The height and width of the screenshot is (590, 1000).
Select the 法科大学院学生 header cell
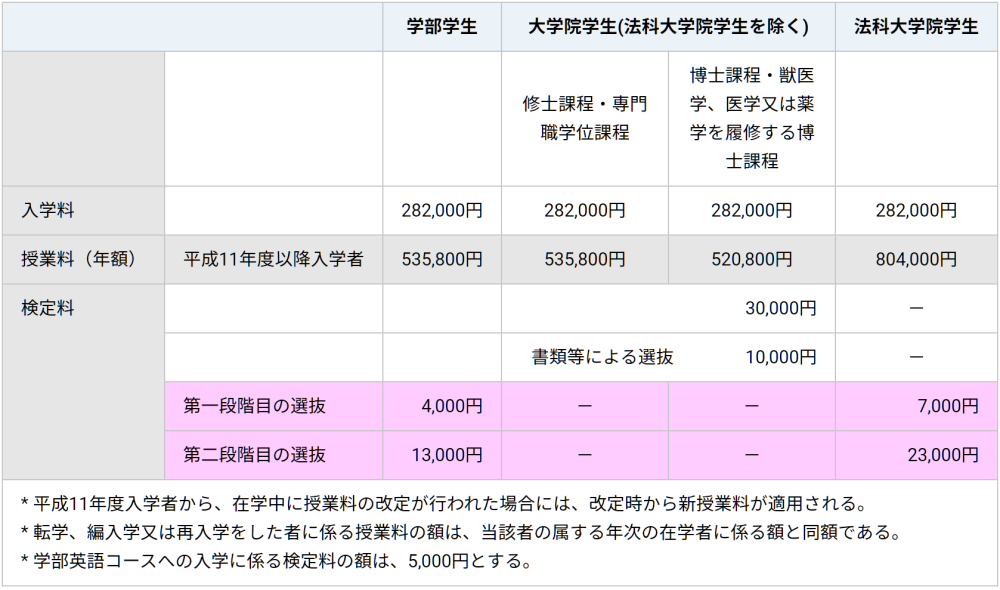coord(916,27)
